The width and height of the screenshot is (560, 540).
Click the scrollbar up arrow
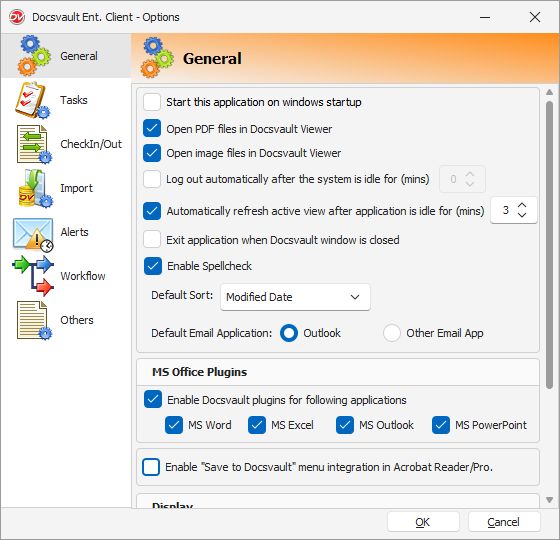point(549,92)
